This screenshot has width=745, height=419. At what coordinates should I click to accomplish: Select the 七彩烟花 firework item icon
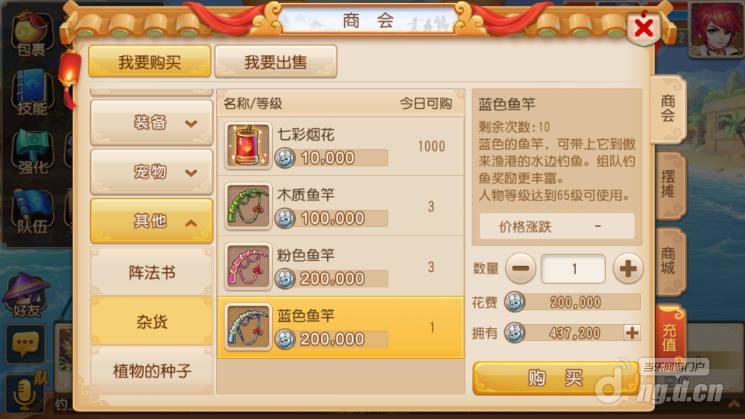pyautogui.click(x=248, y=146)
